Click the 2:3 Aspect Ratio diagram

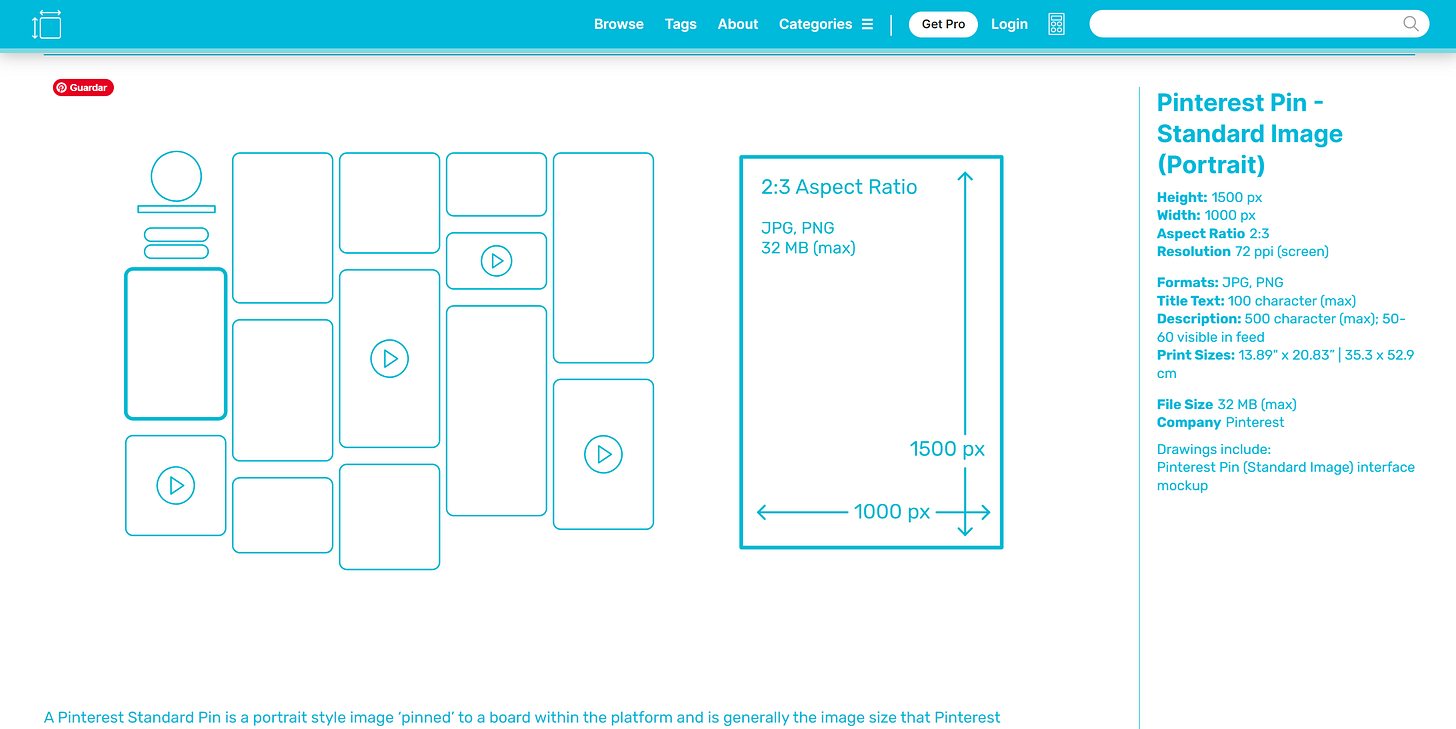(871, 352)
